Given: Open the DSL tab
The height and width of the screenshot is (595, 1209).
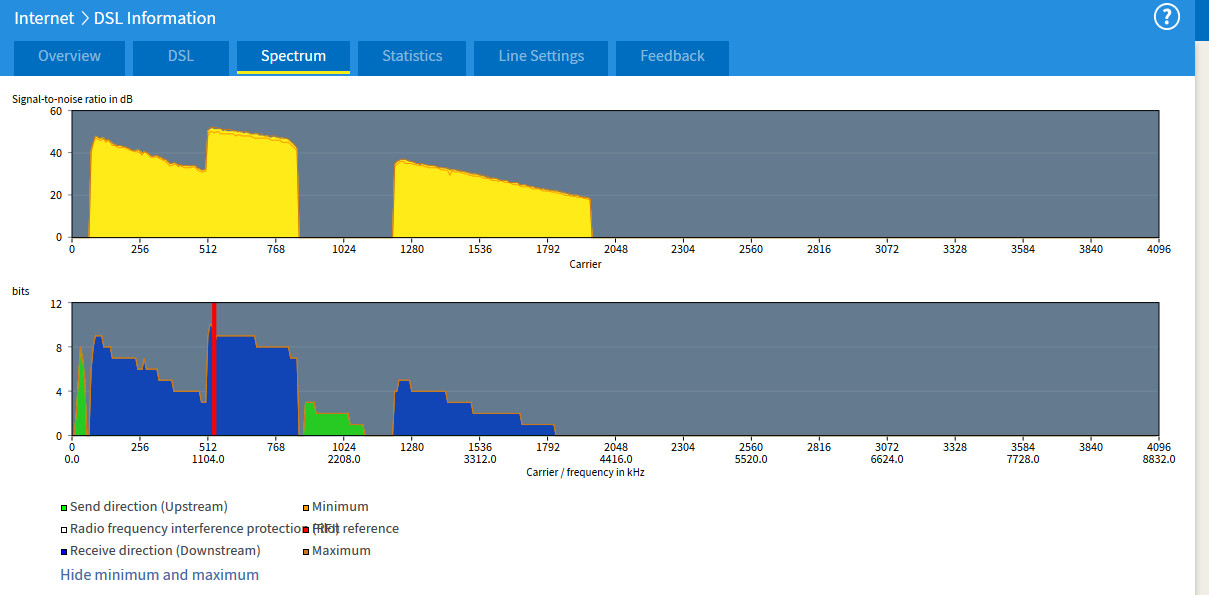Looking at the screenshot, I should [180, 56].
